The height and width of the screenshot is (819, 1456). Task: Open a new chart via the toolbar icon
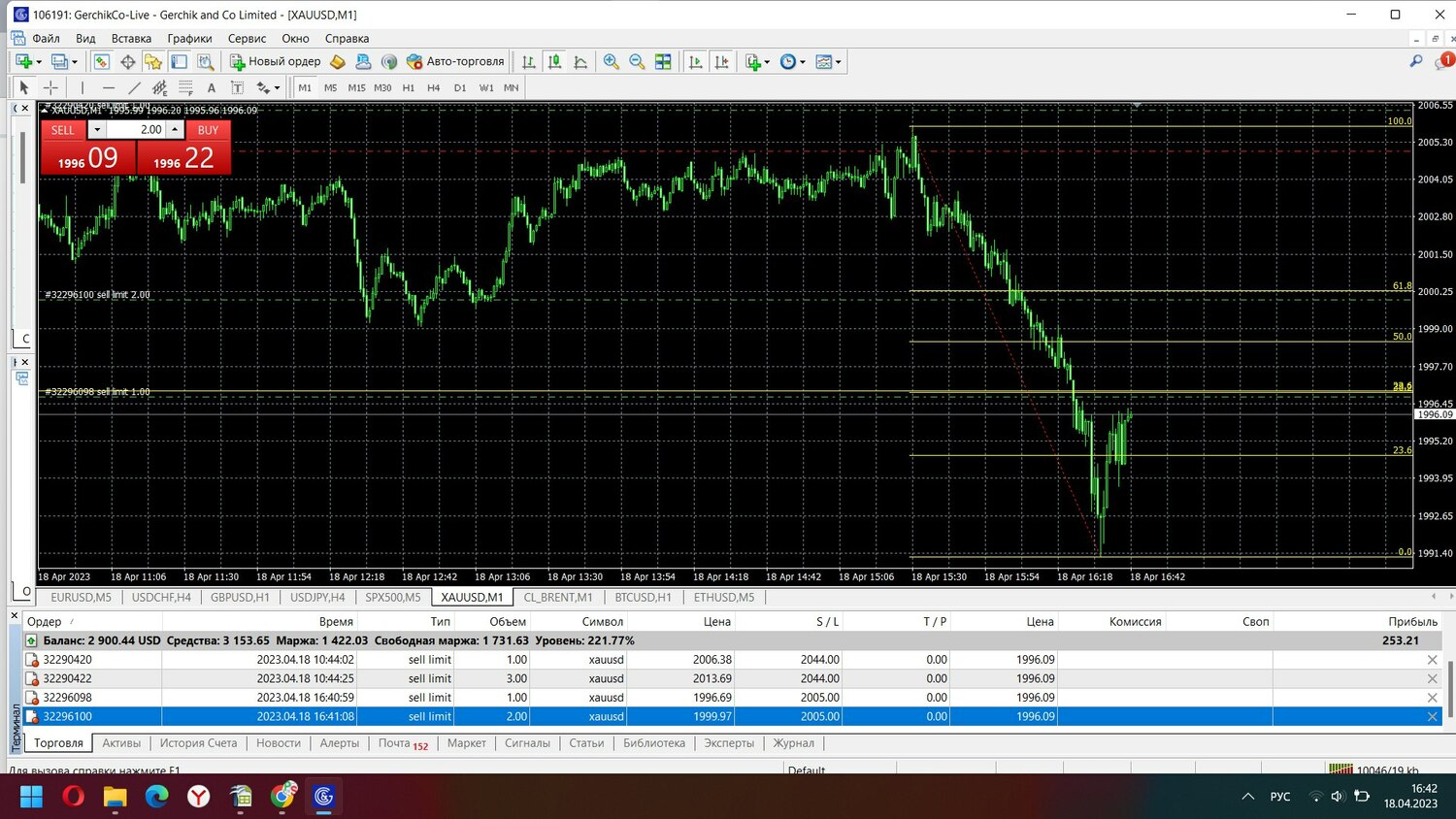(x=23, y=61)
